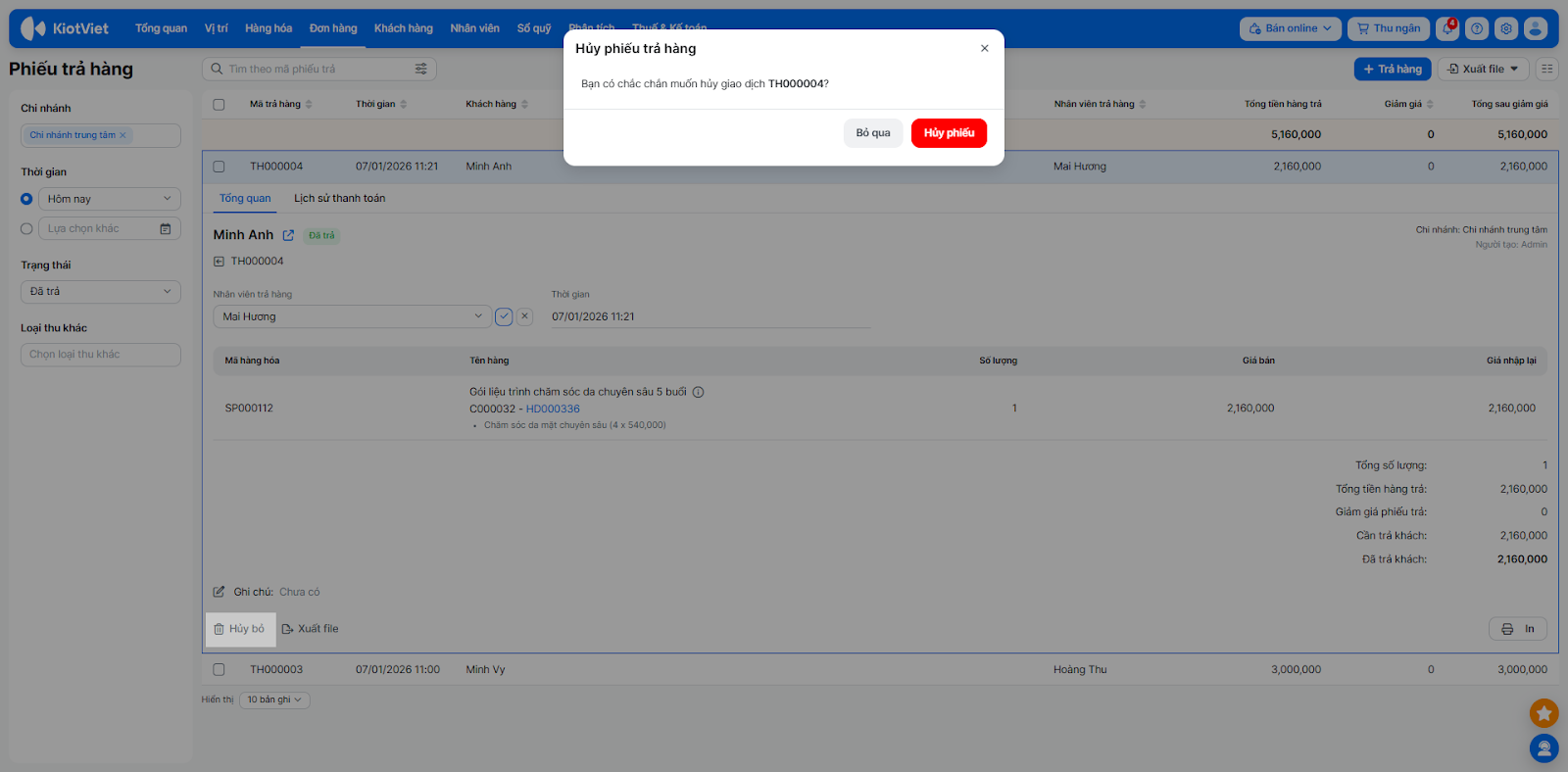Screen dimensions: 1568x772
Task: Open the Thu ngân cashier button
Action: (x=1389, y=28)
